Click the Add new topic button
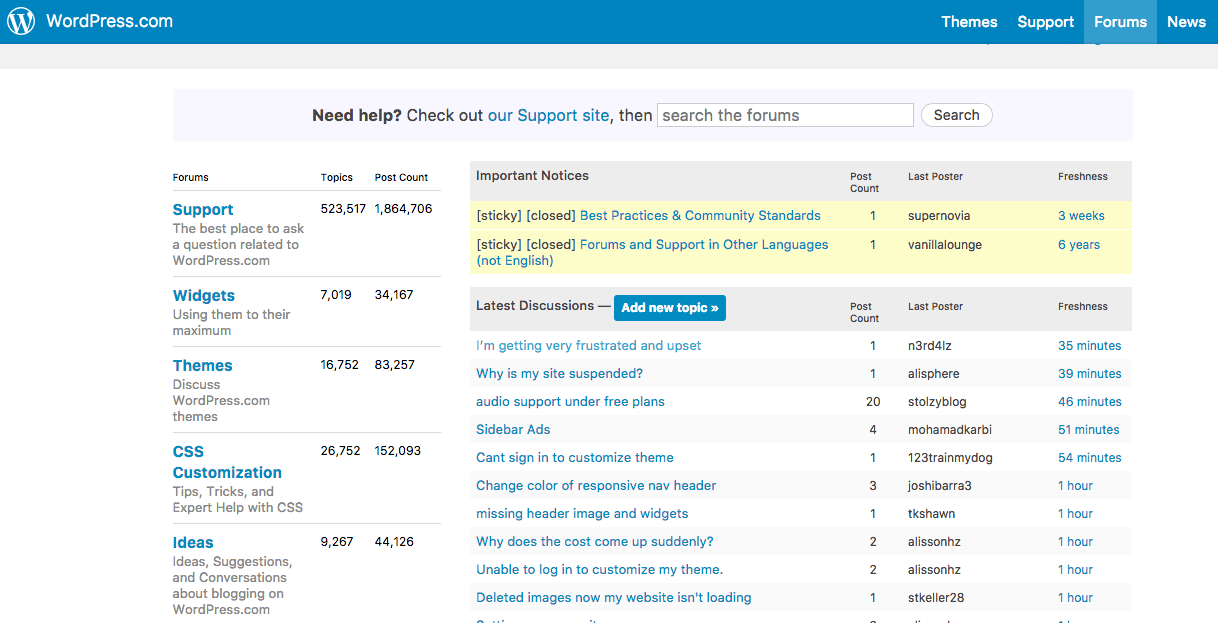 tap(669, 308)
